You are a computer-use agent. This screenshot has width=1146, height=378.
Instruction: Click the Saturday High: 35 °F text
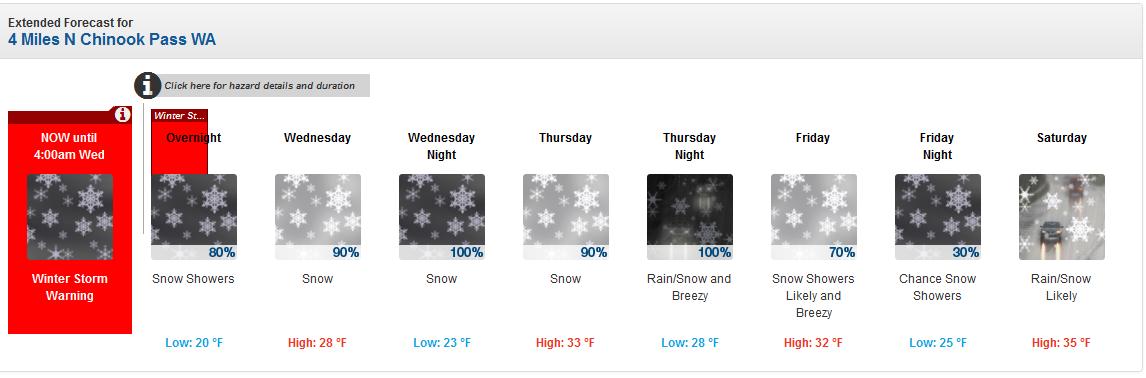[1061, 342]
